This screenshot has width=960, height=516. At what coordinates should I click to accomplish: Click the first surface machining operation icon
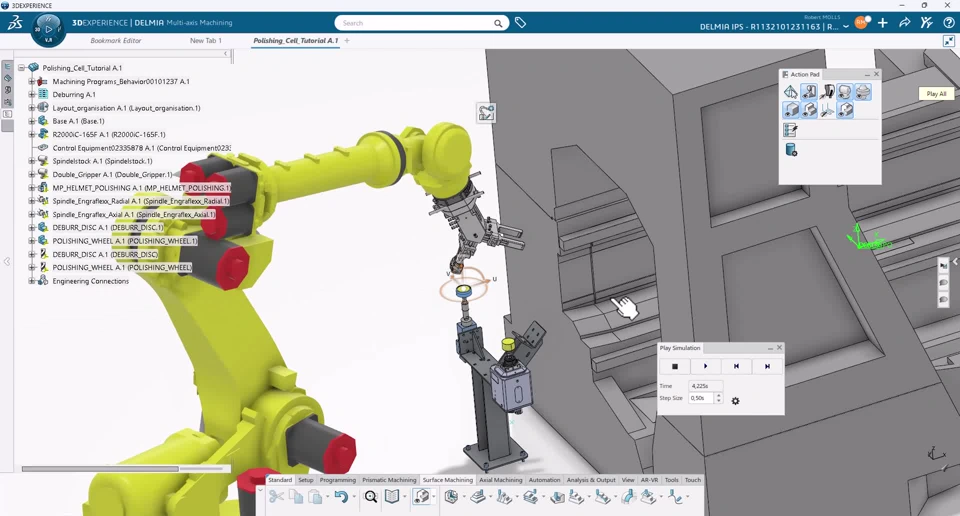tap(451, 496)
